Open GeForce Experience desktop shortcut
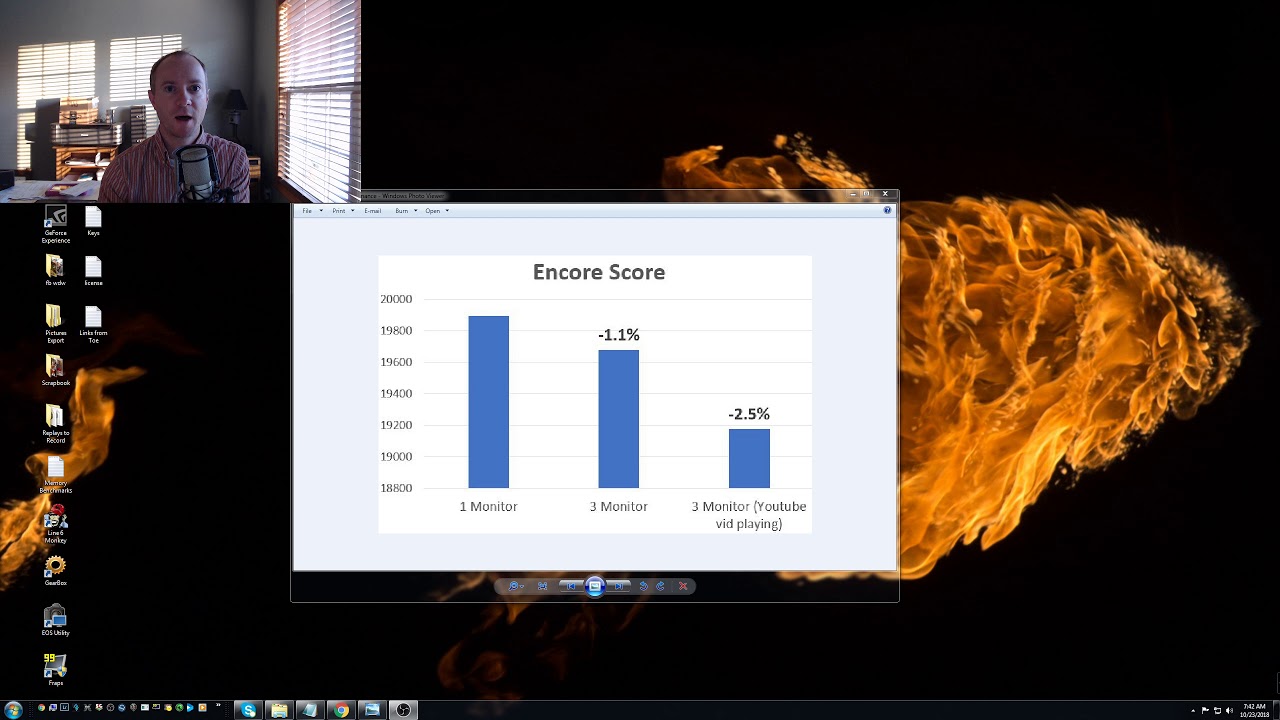This screenshot has width=1280, height=720. [55, 224]
